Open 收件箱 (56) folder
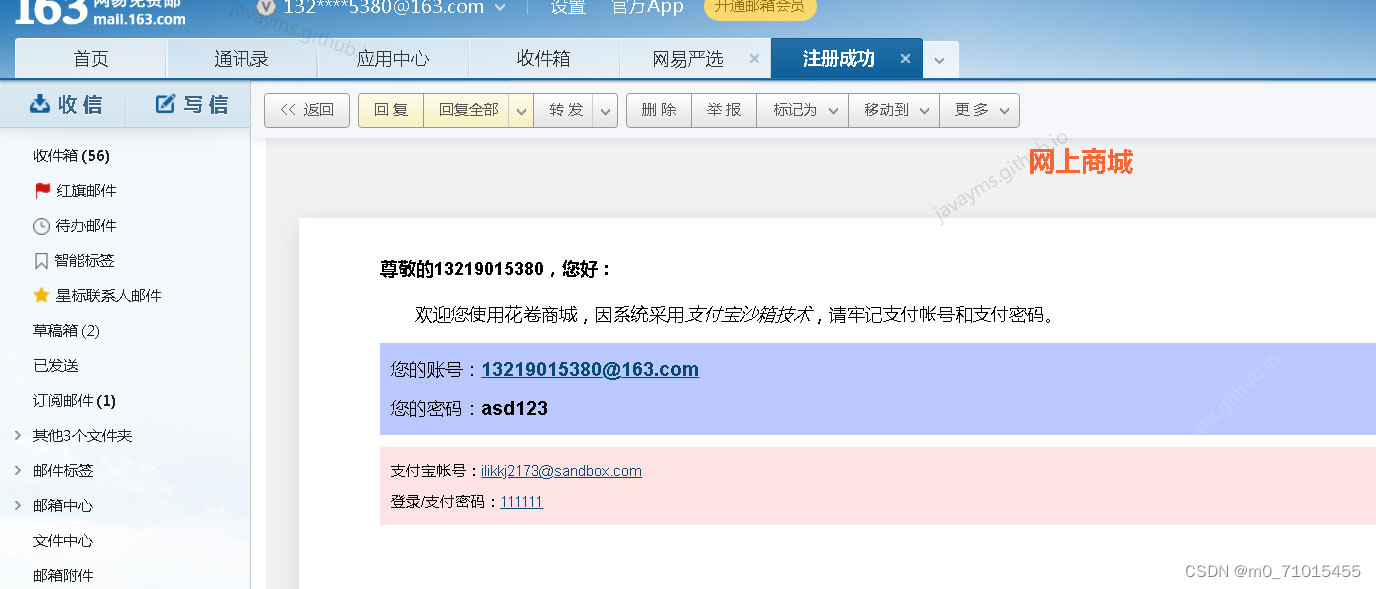1376x589 pixels. tap(71, 155)
